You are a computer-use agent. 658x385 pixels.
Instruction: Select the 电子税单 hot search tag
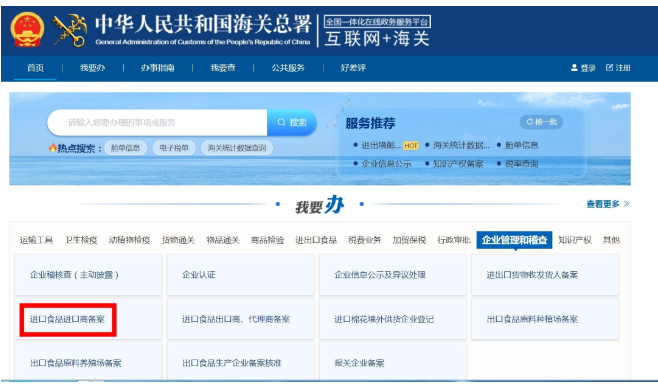174,148
